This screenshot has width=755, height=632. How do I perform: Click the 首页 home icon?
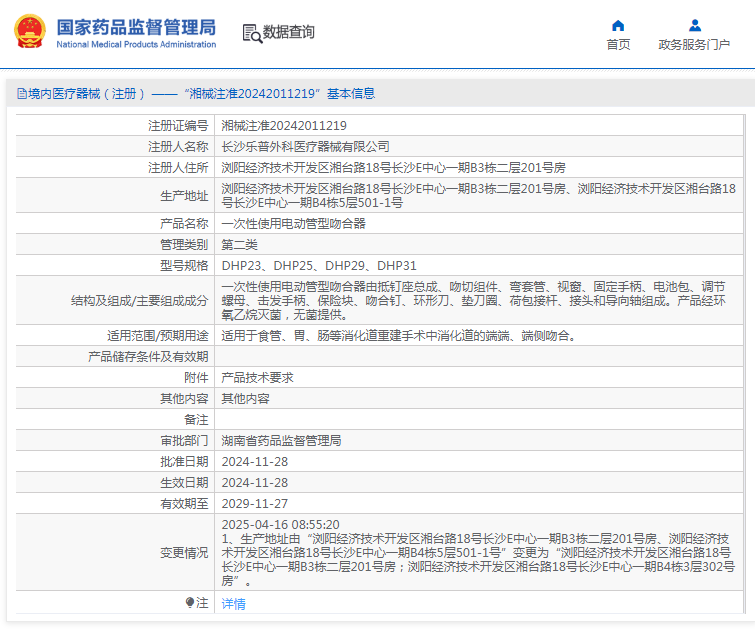tap(618, 26)
